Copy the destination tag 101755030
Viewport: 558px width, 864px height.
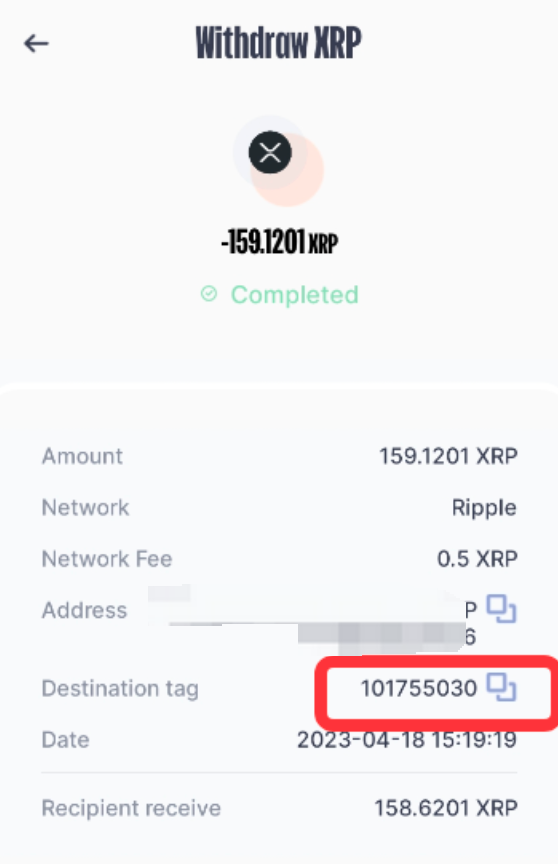501,687
